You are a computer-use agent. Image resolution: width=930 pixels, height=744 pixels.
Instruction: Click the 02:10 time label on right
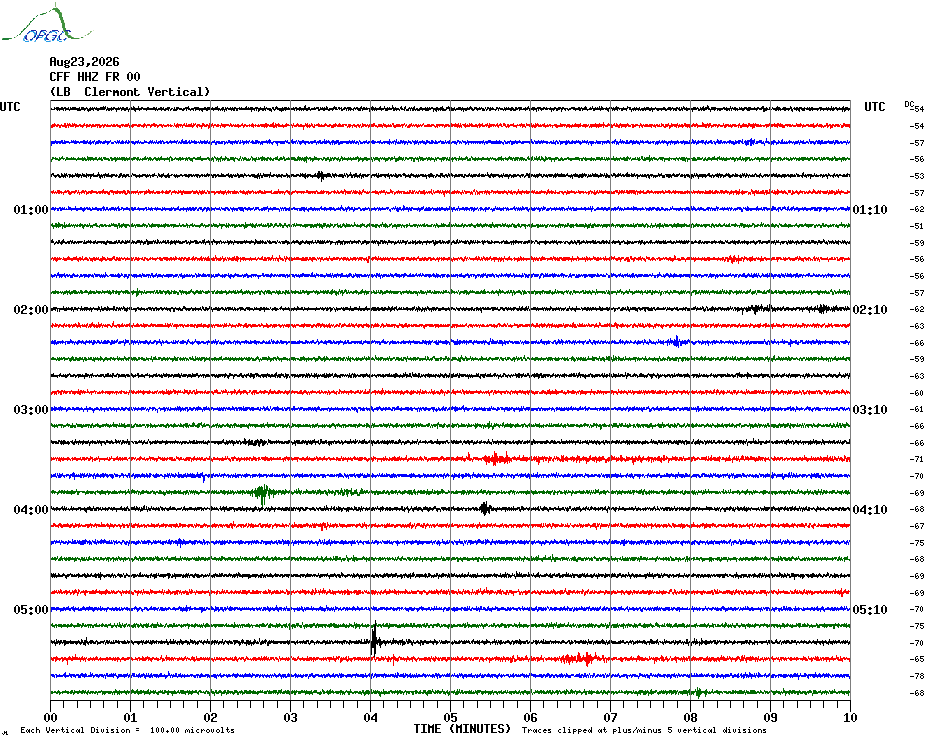tap(870, 310)
